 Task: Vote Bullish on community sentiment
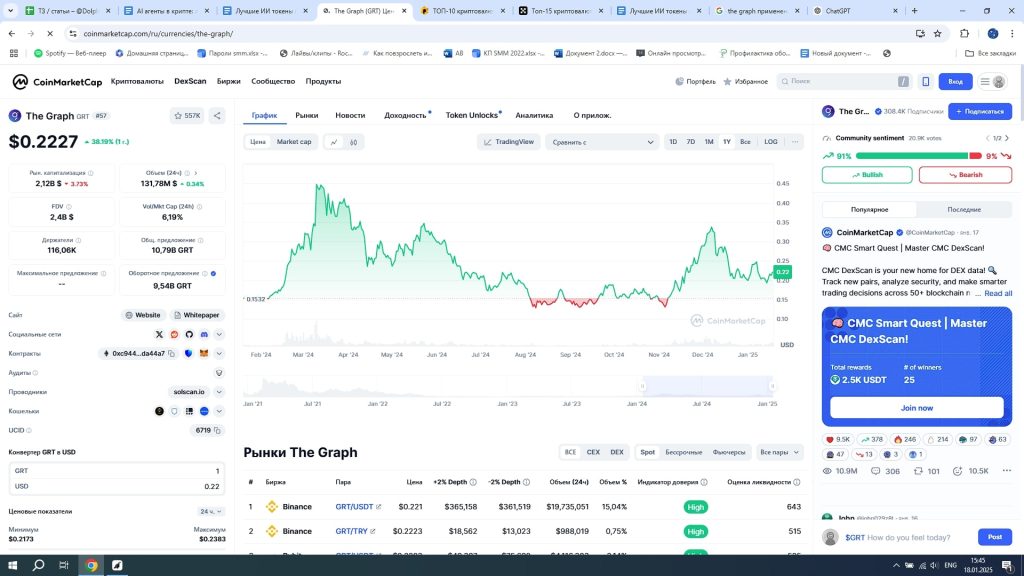coord(867,175)
